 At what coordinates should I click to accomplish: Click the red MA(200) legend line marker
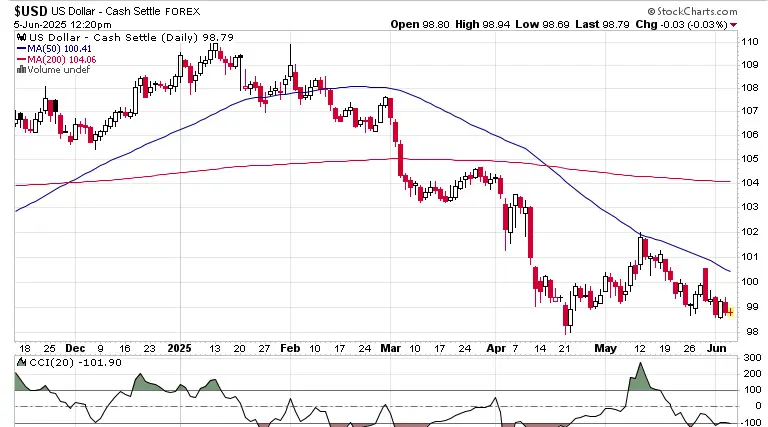(22, 59)
